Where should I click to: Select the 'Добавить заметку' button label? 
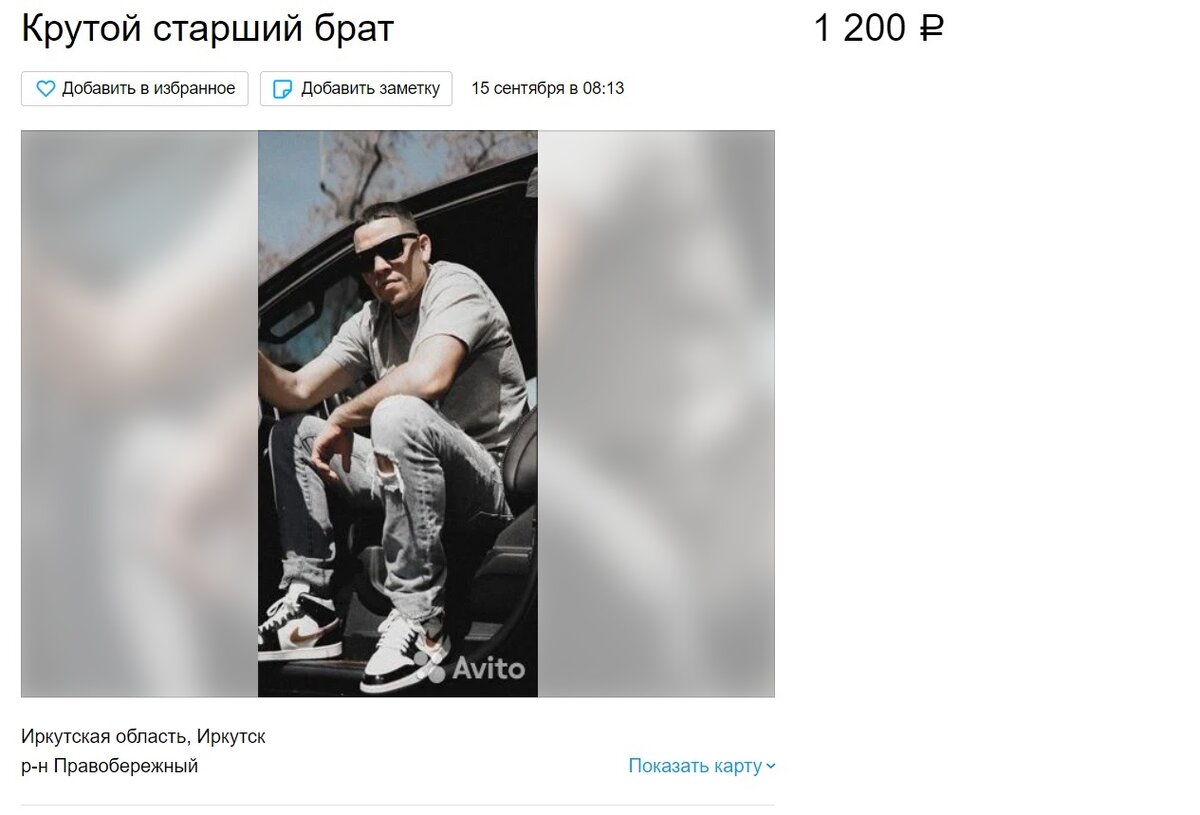(370, 88)
